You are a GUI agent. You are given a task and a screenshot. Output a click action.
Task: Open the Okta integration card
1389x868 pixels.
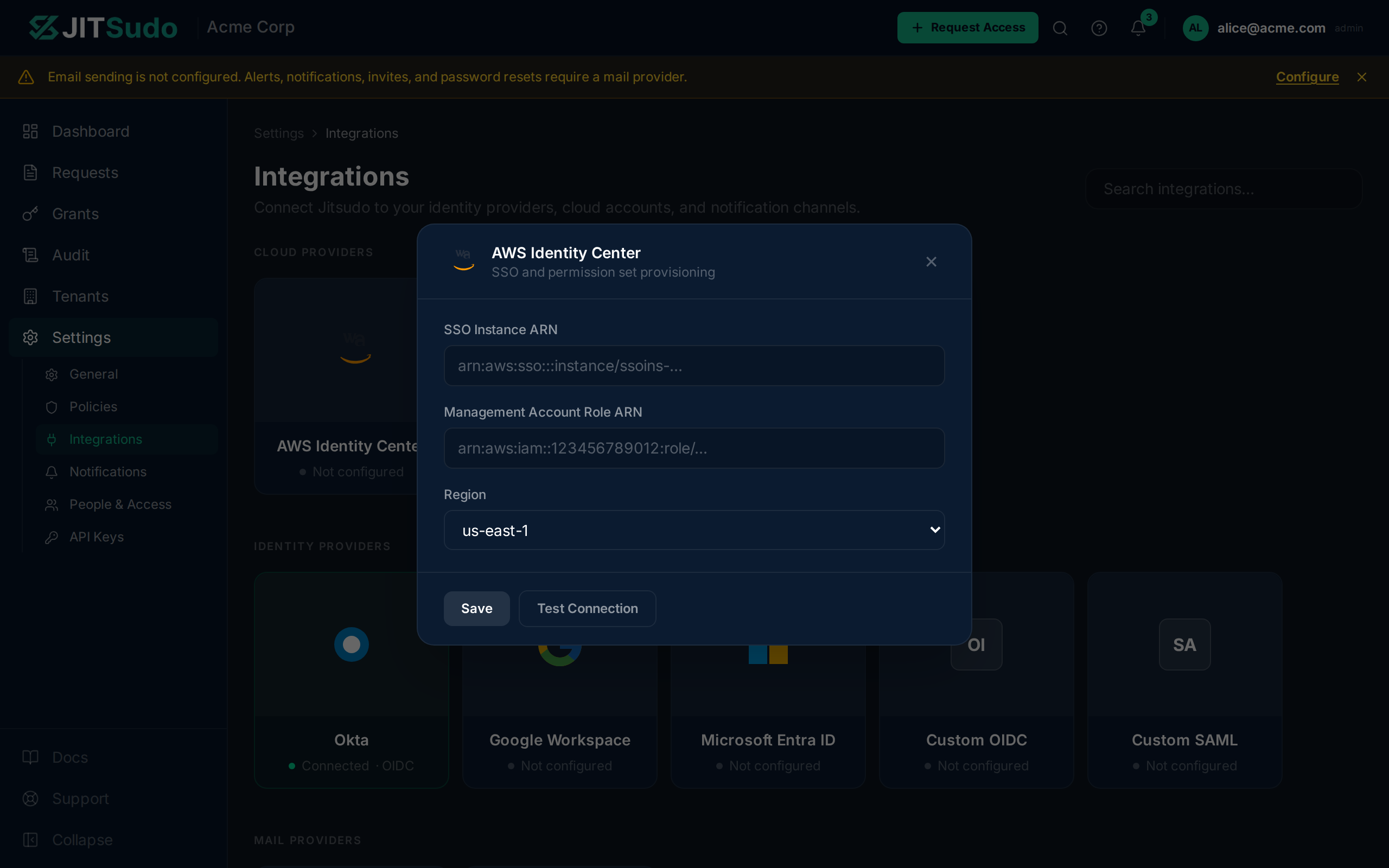coord(351,680)
